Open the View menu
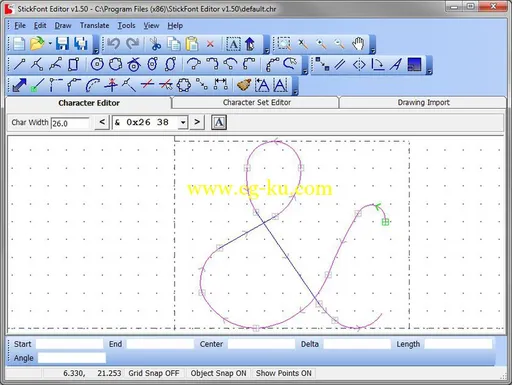The height and width of the screenshot is (385, 512). [151, 26]
